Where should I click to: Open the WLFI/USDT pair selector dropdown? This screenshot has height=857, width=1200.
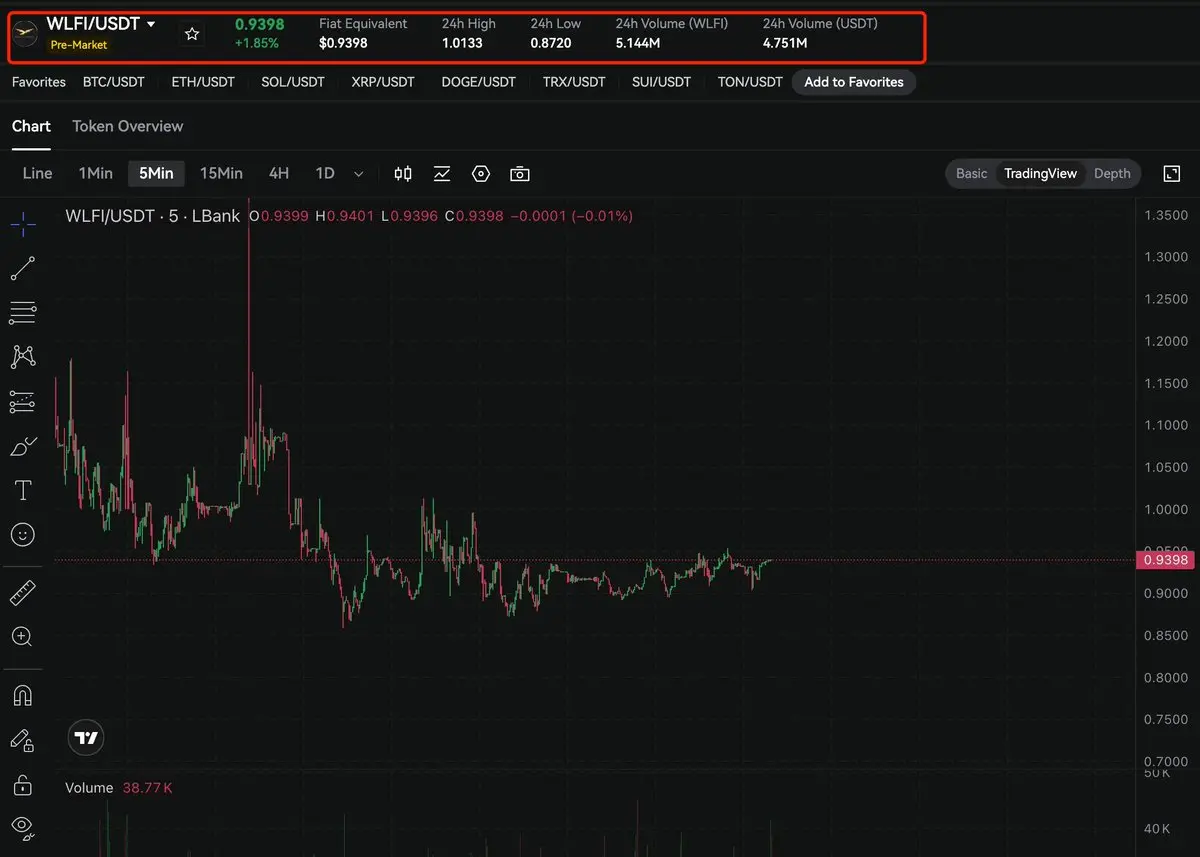pos(101,24)
